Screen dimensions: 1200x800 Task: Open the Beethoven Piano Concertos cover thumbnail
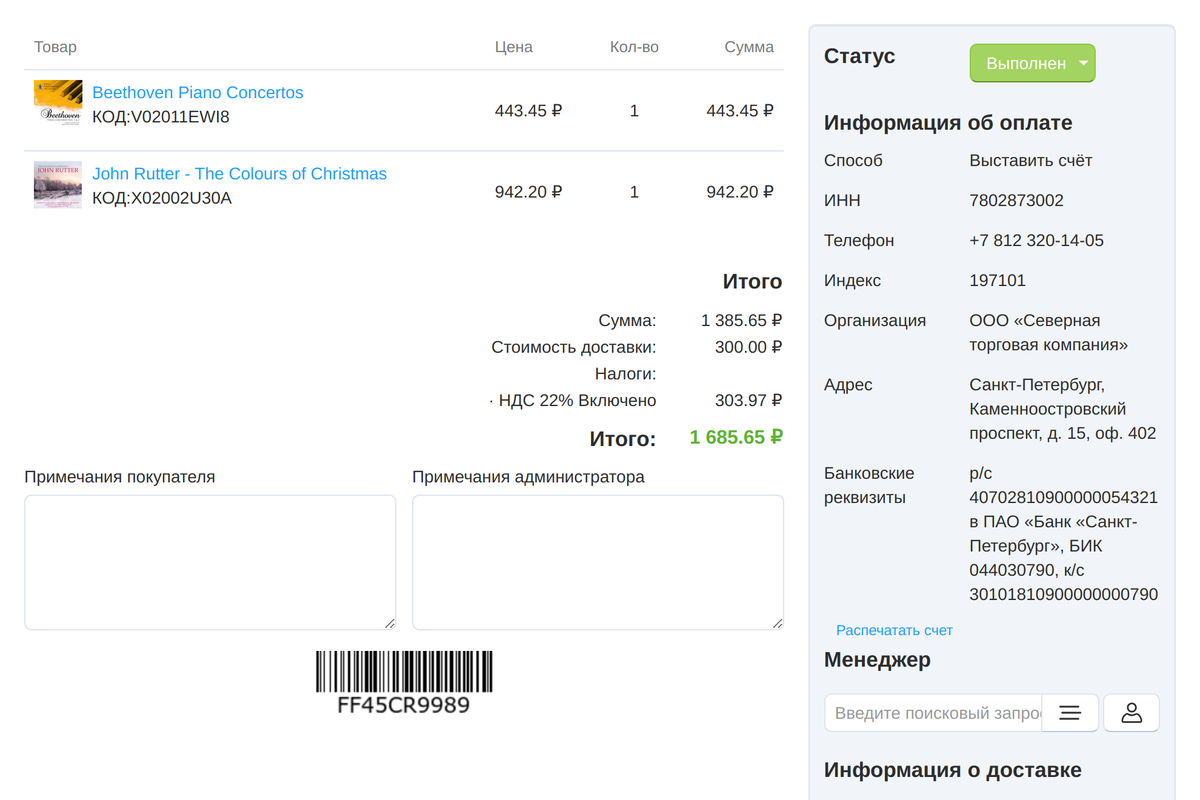[x=58, y=103]
